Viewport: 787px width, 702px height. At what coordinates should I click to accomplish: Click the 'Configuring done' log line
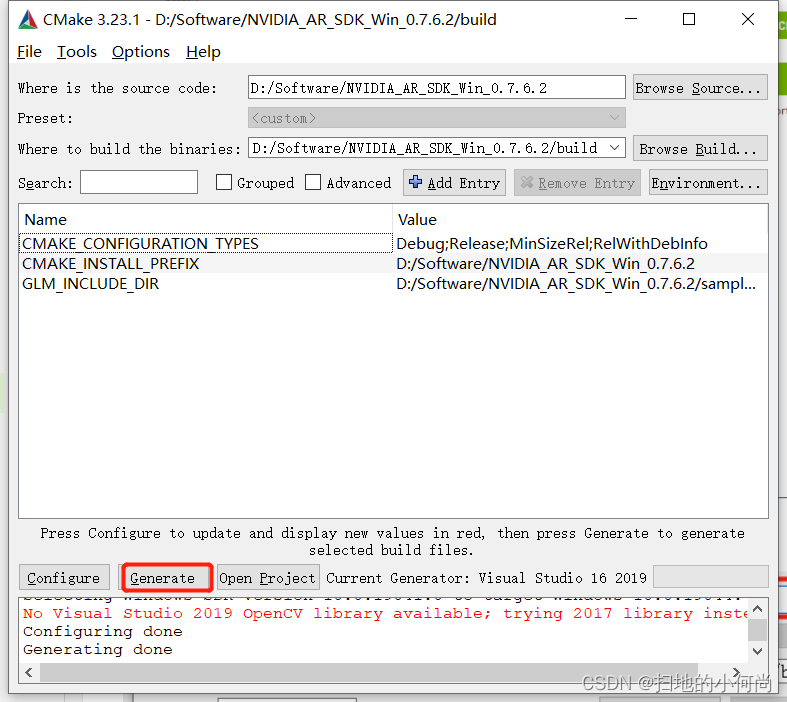click(102, 631)
